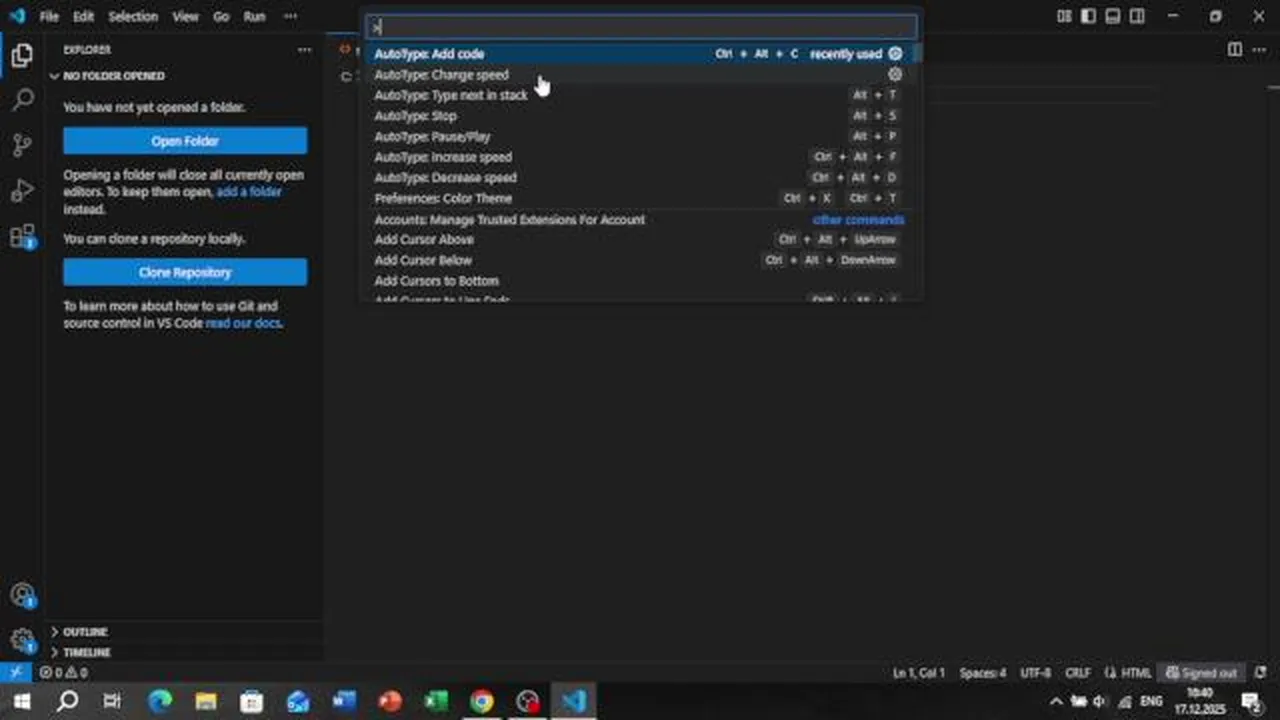Select the Explorer icon in the activity bar
The image size is (1280, 720).
pyautogui.click(x=22, y=55)
